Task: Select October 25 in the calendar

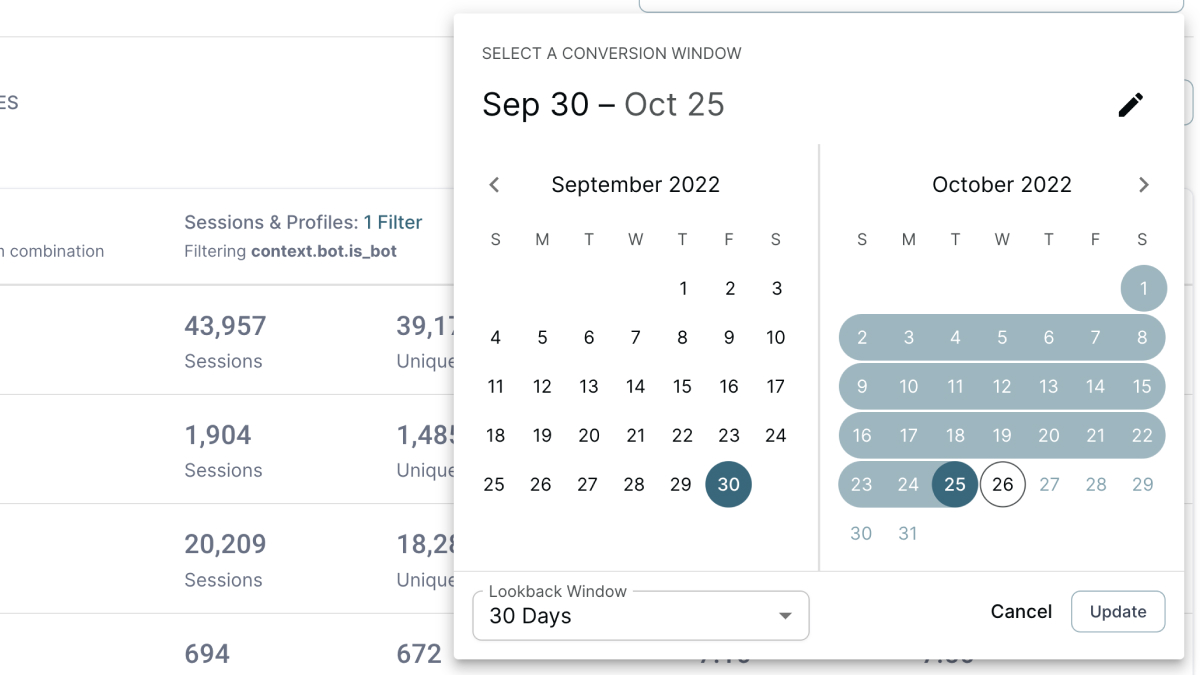Action: [954, 484]
